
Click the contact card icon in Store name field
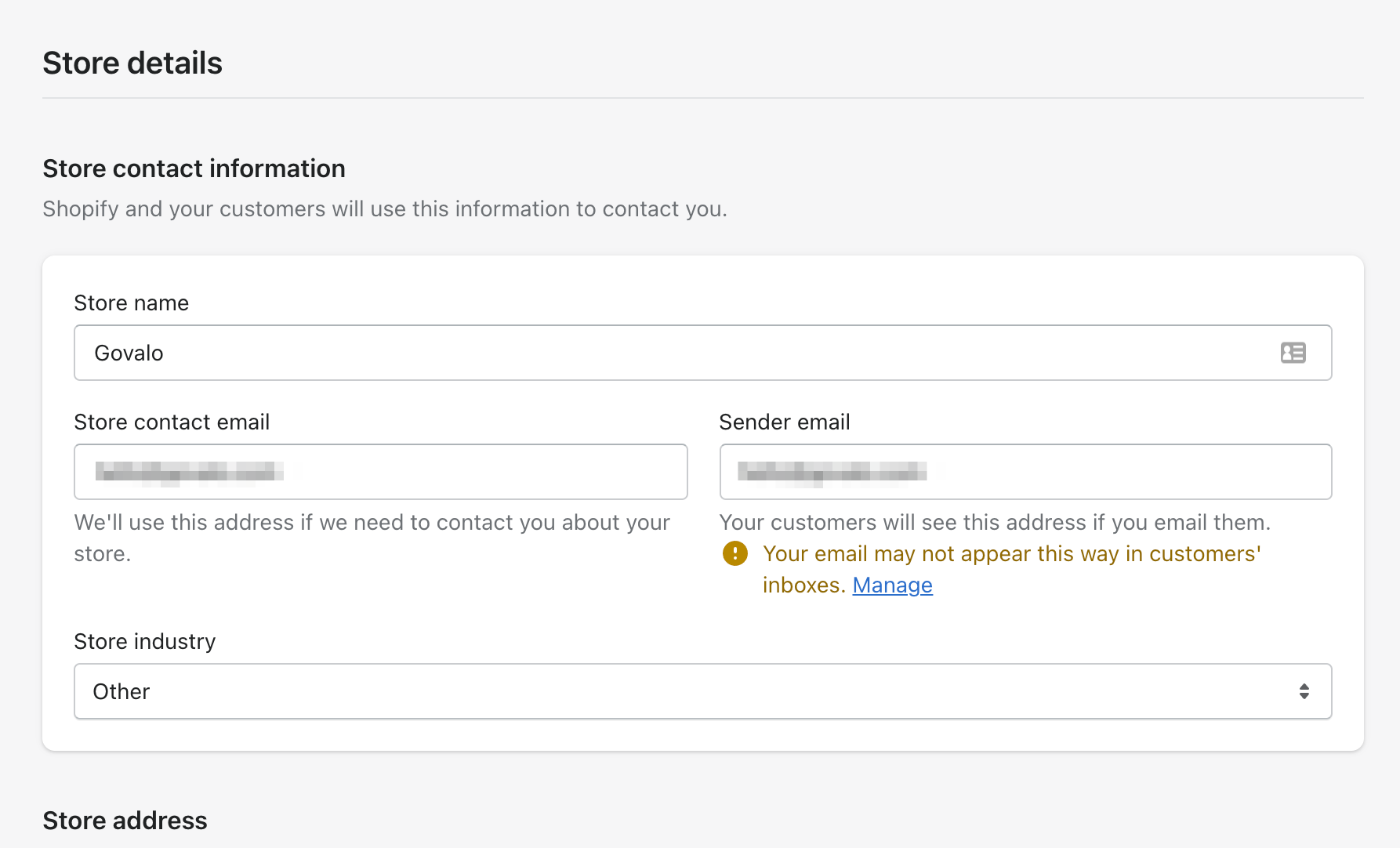click(1293, 353)
